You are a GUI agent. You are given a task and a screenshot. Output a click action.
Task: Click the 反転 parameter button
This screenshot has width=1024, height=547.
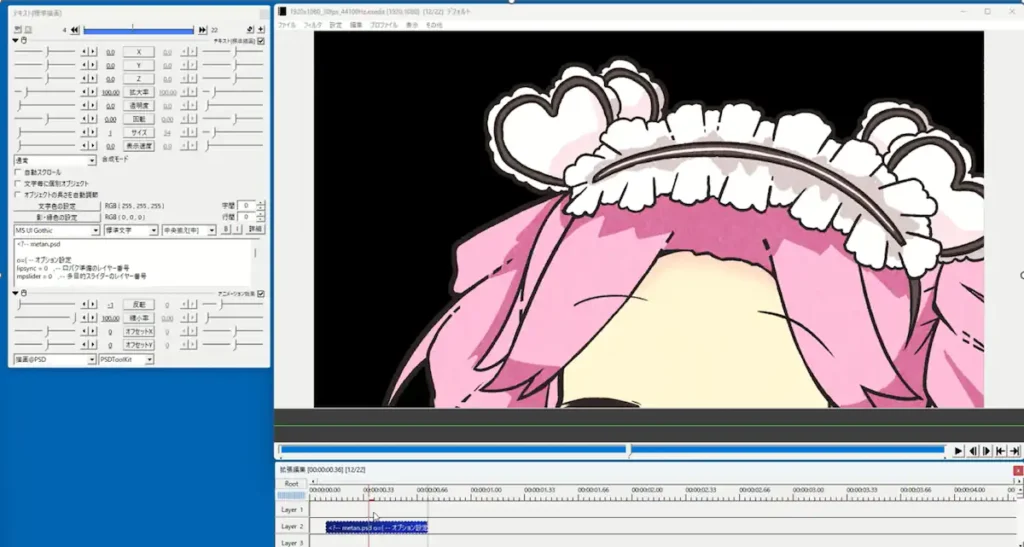coord(138,305)
